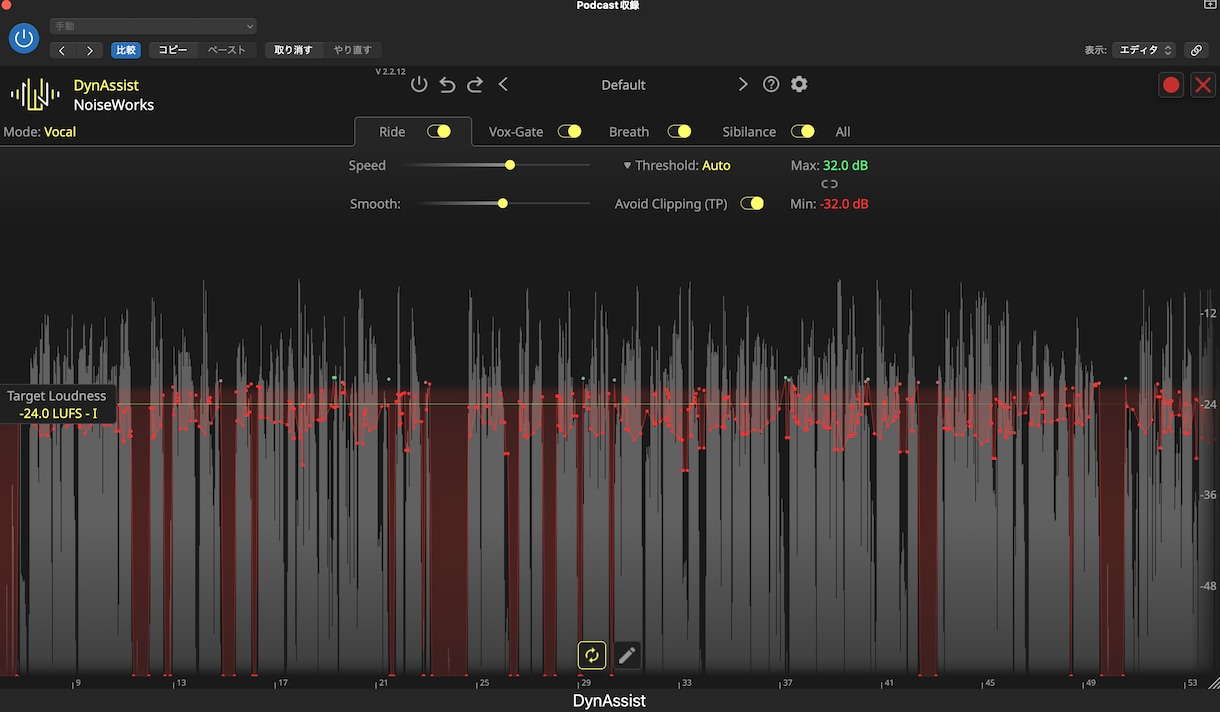Click the link chain icon button
The width and height of the screenshot is (1220, 712).
[1195, 50]
